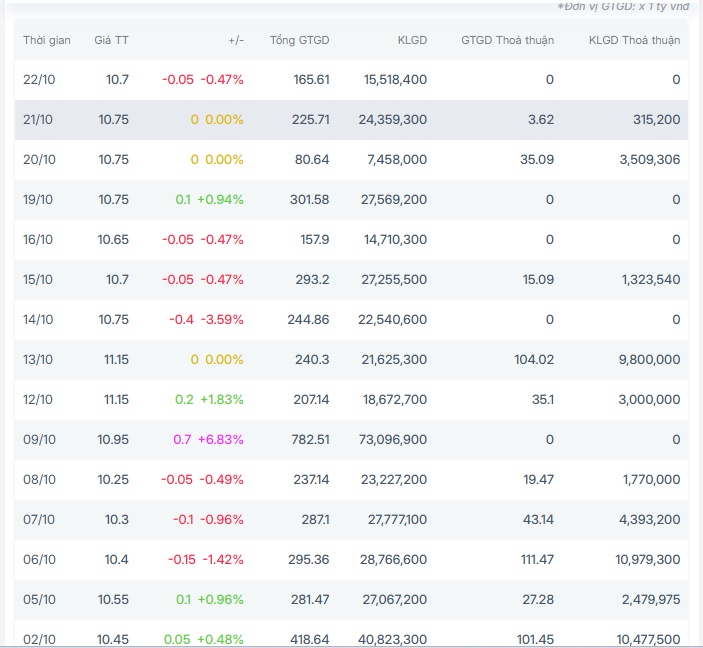The height and width of the screenshot is (648, 703).
Task: Click the -0.96% change on 07/10
Action: pos(221,519)
